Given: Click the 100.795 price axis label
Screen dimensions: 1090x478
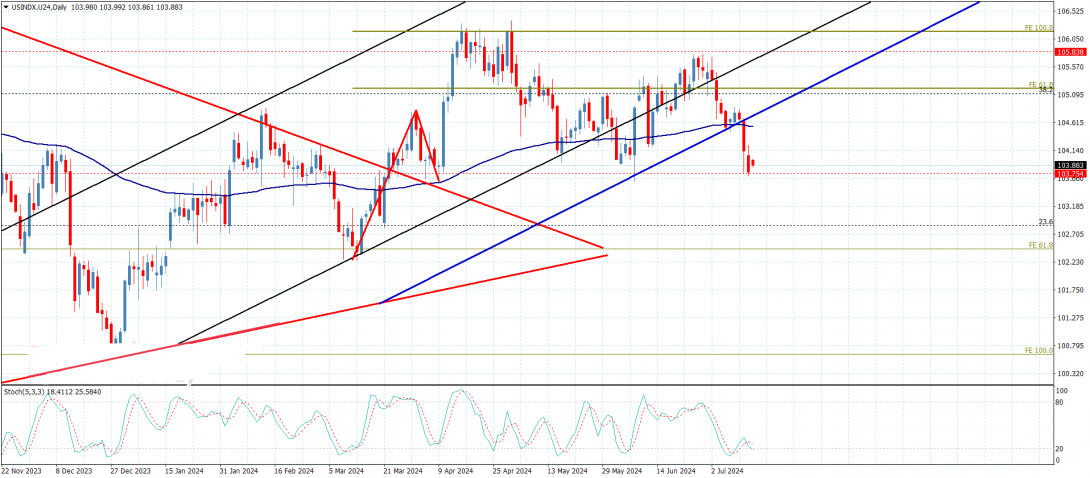Looking at the screenshot, I should [1071, 346].
